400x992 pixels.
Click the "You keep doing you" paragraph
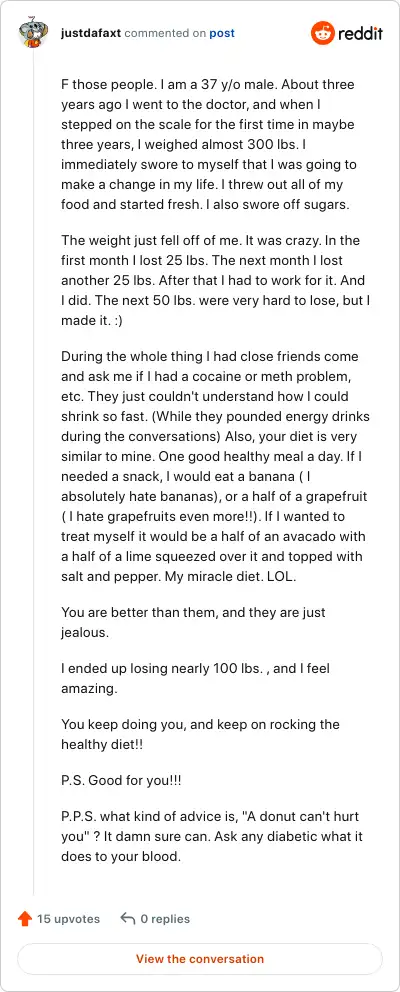(200, 735)
